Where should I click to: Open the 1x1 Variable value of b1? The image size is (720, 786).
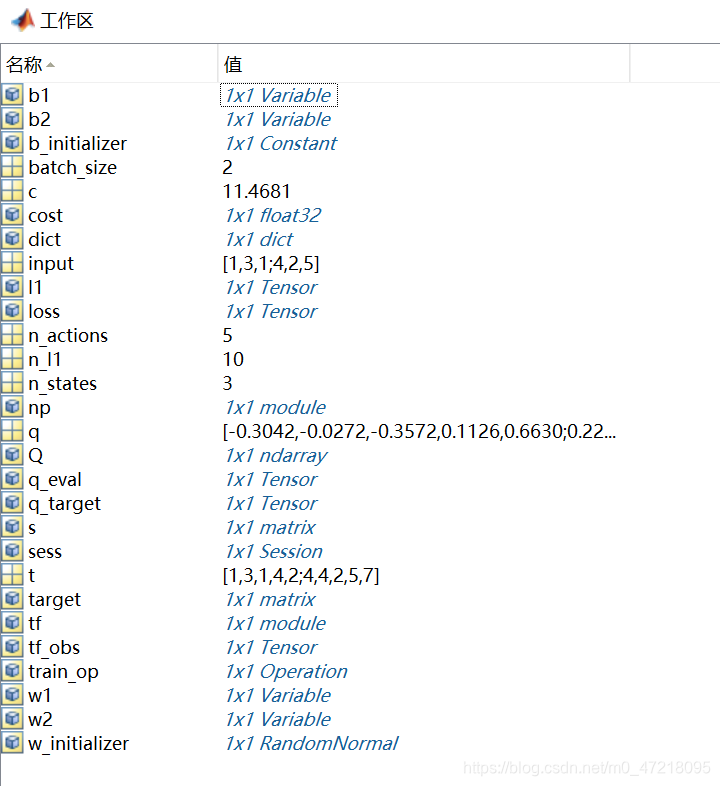pos(278,95)
